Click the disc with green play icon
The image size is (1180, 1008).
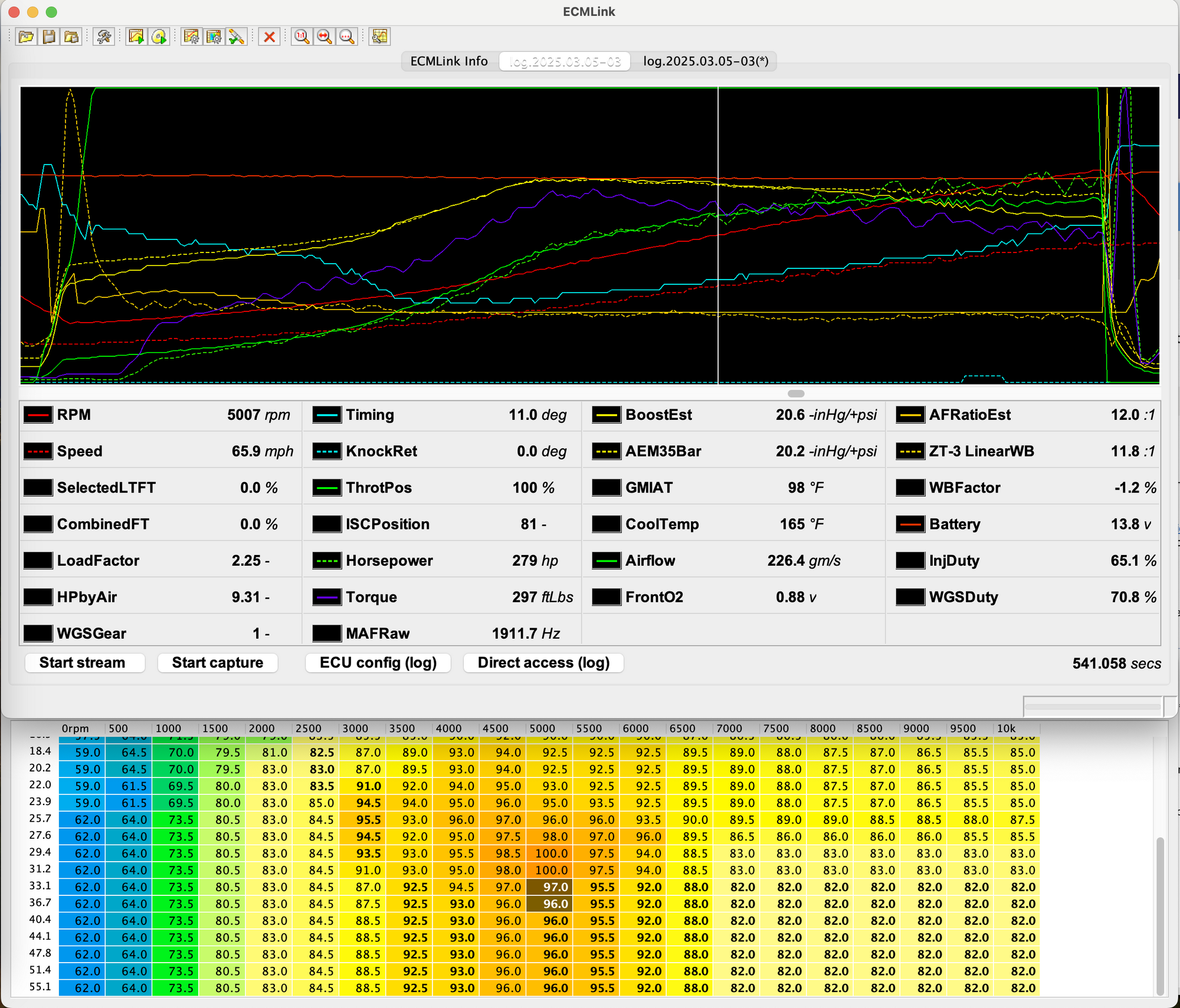pyautogui.click(x=159, y=37)
